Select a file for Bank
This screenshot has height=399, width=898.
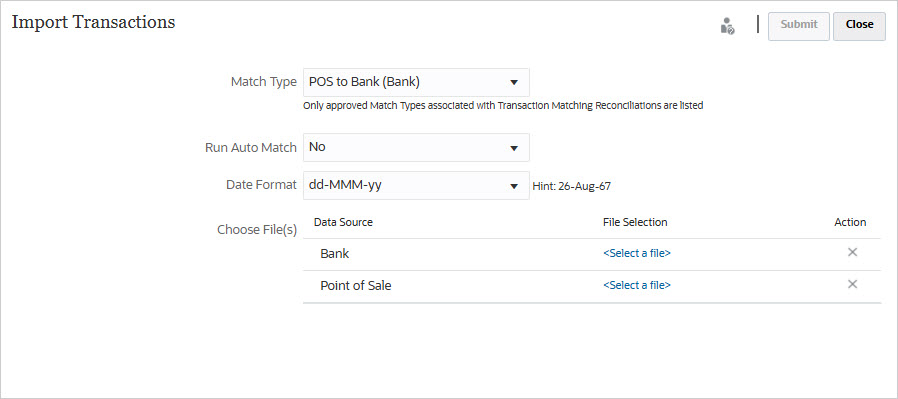[x=637, y=253]
